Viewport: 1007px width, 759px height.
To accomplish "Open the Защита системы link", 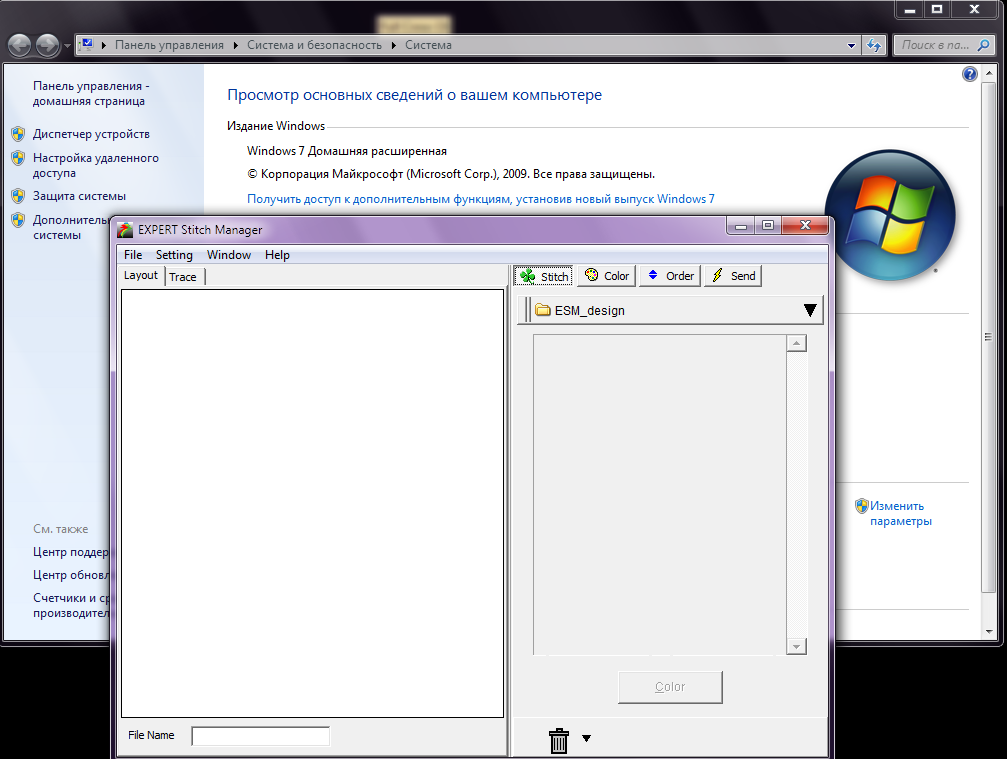I will [x=79, y=196].
